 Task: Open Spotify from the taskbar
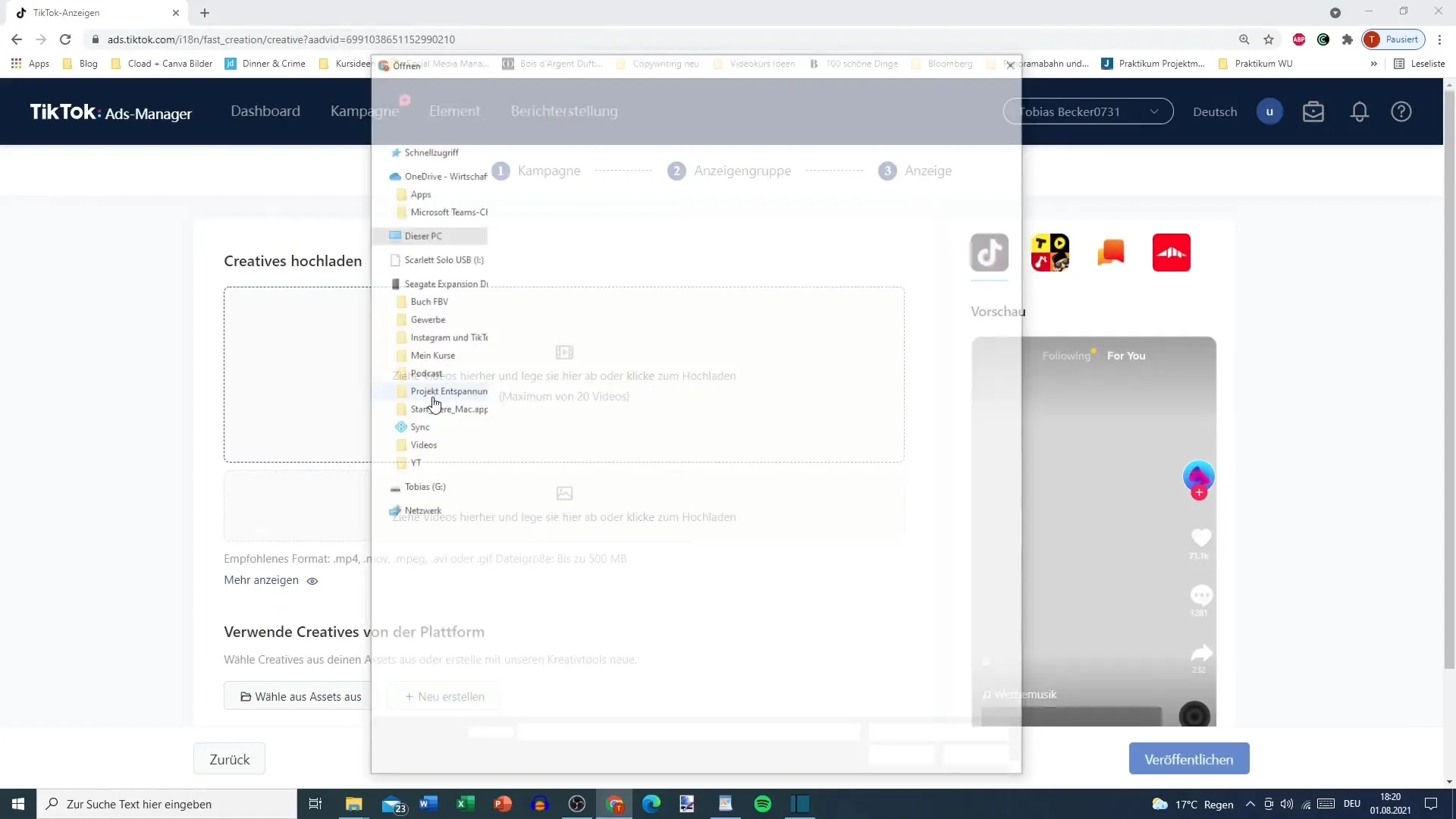tap(762, 804)
